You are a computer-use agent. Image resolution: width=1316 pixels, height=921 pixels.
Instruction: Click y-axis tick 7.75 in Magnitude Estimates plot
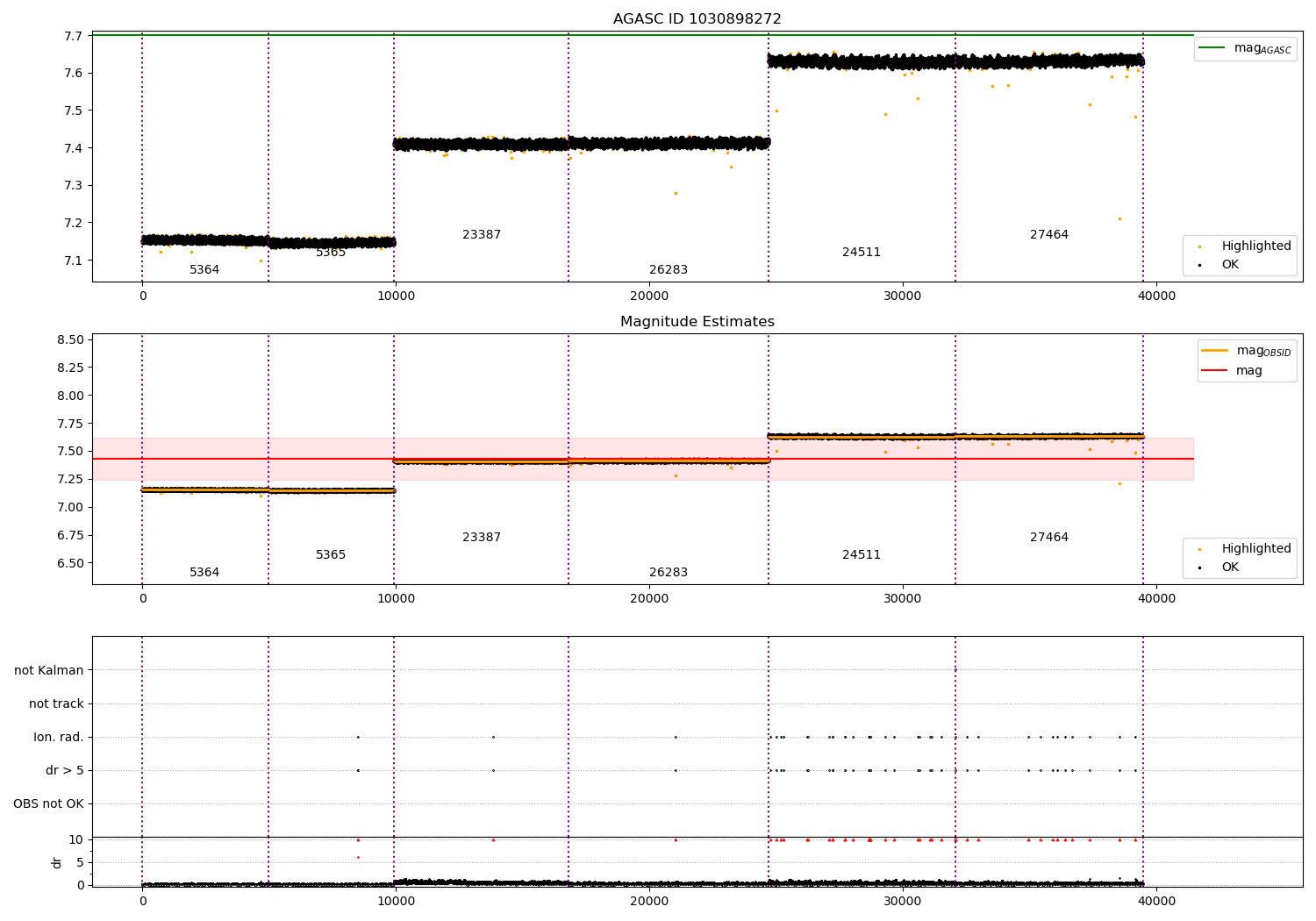pos(70,424)
